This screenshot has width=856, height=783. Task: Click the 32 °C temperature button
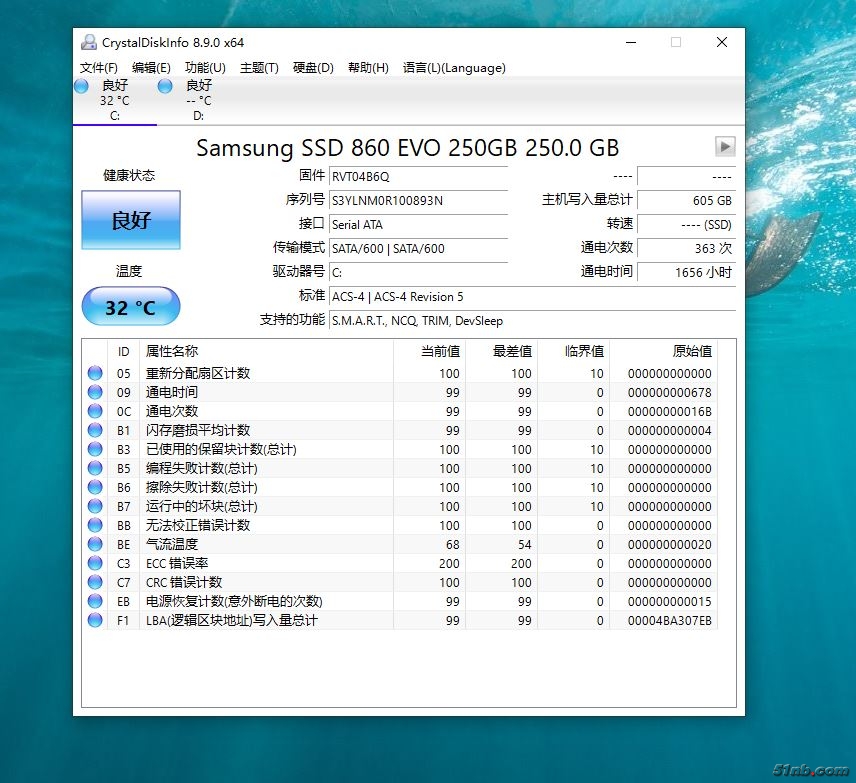point(131,307)
